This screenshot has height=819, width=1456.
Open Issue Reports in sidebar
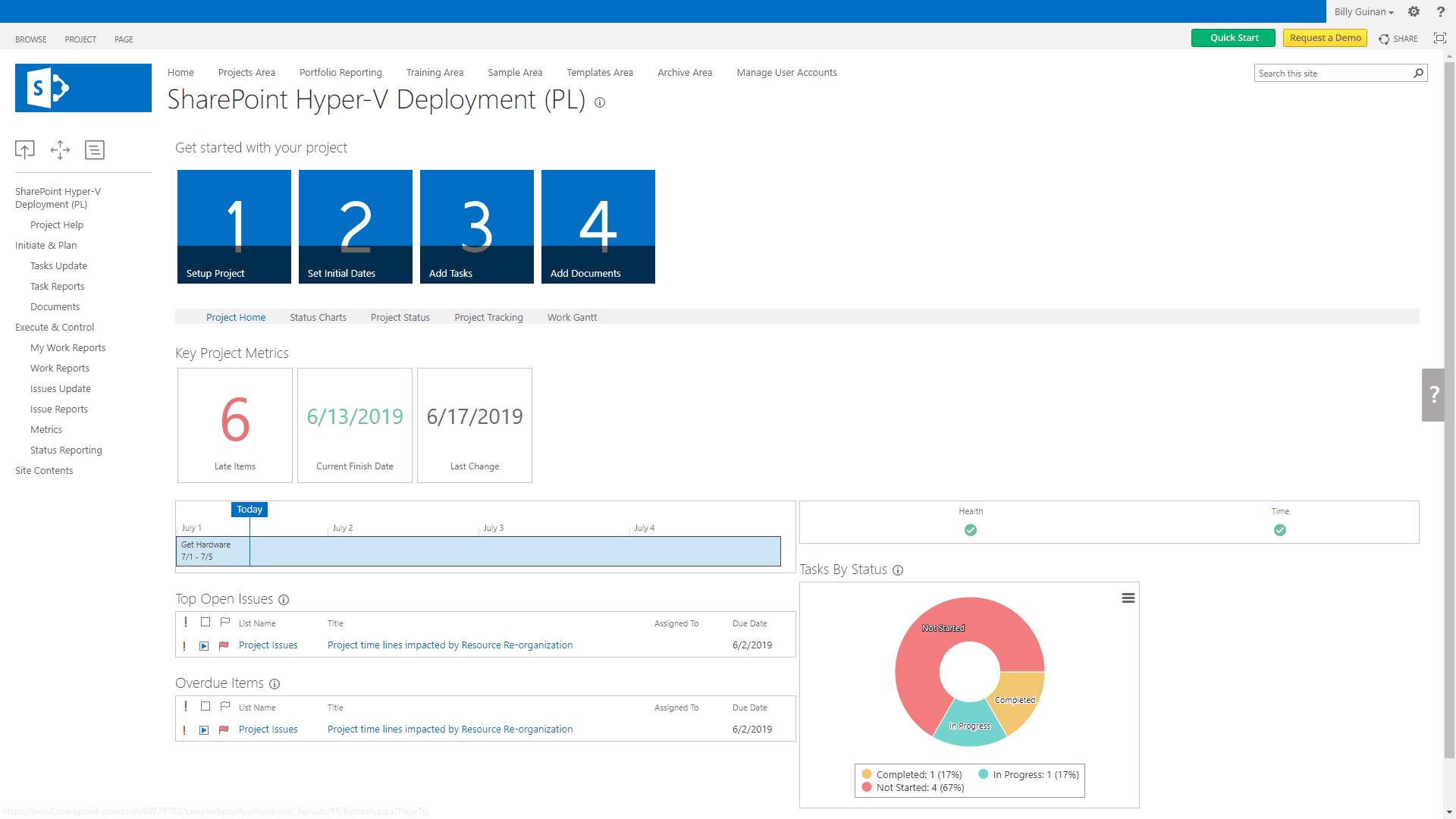pos(59,409)
